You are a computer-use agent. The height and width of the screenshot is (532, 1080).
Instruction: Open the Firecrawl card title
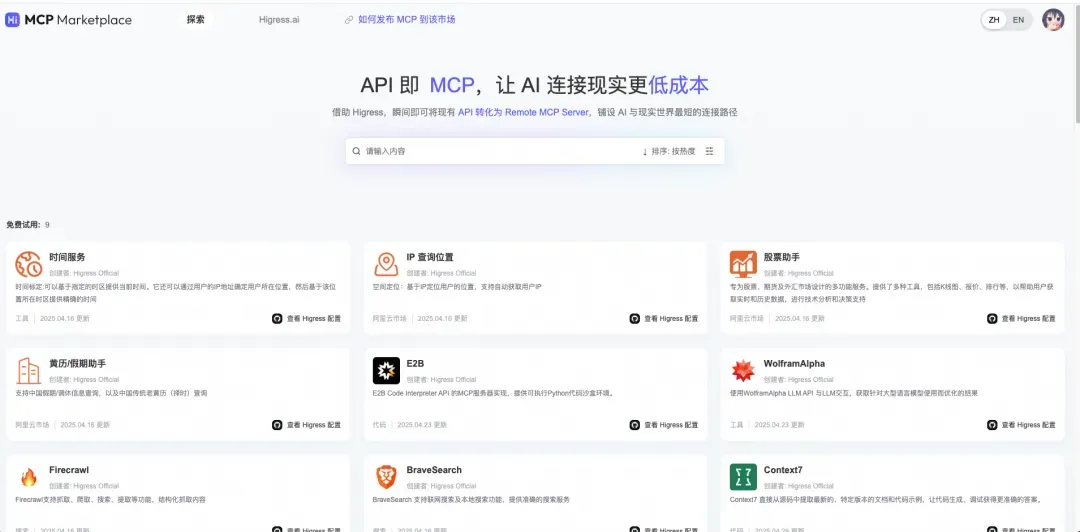pos(69,470)
